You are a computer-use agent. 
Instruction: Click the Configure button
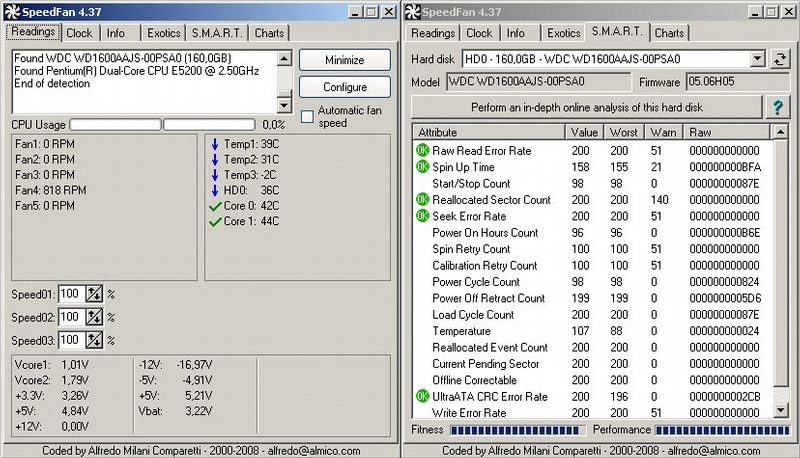[345, 87]
